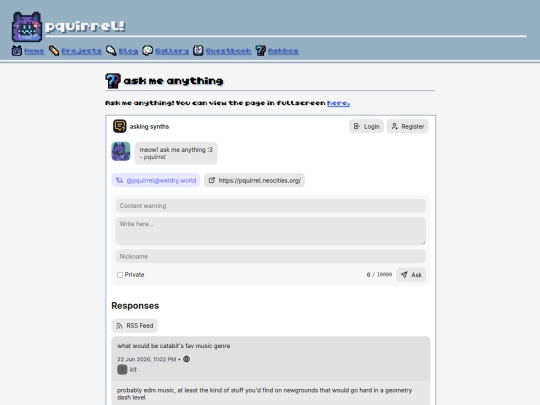
Task: Focus the Nickname field
Action: coord(271,257)
